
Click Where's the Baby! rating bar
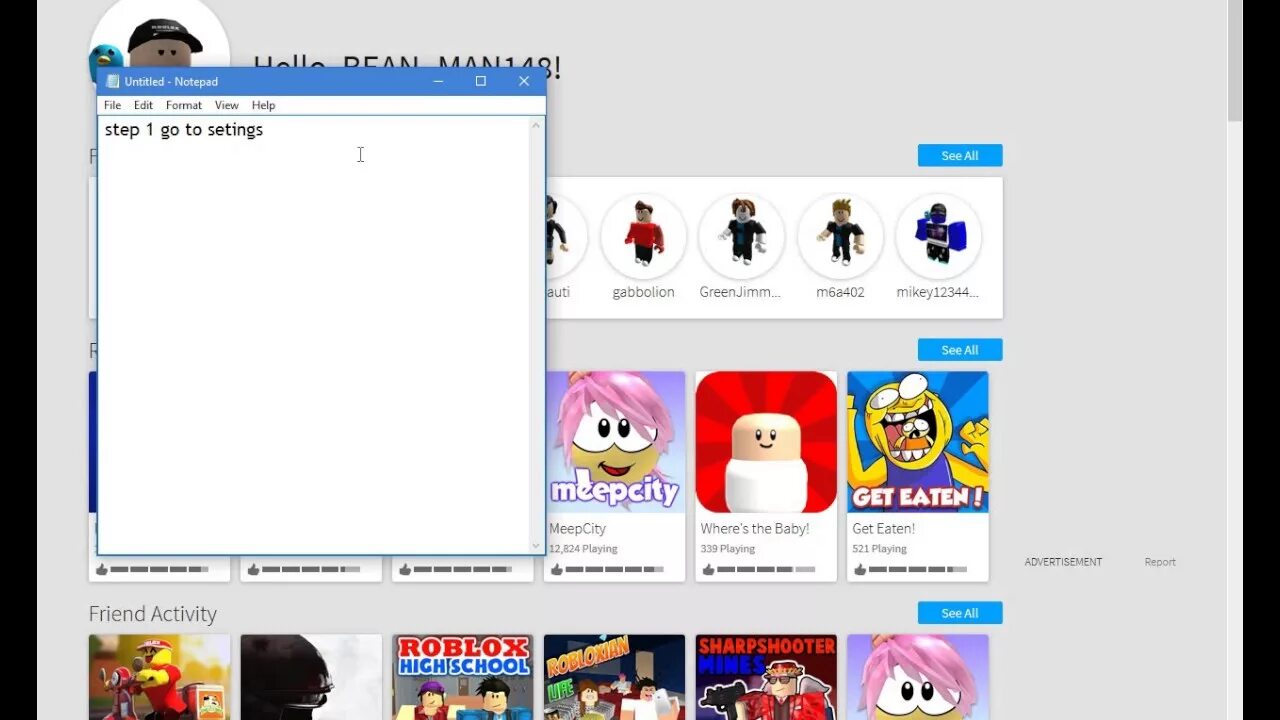(766, 569)
